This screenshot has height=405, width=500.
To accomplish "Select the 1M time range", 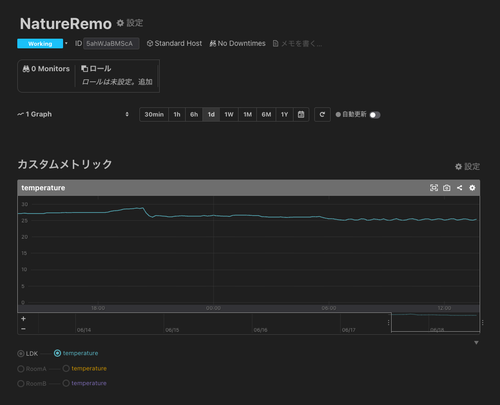I will click(x=248, y=114).
